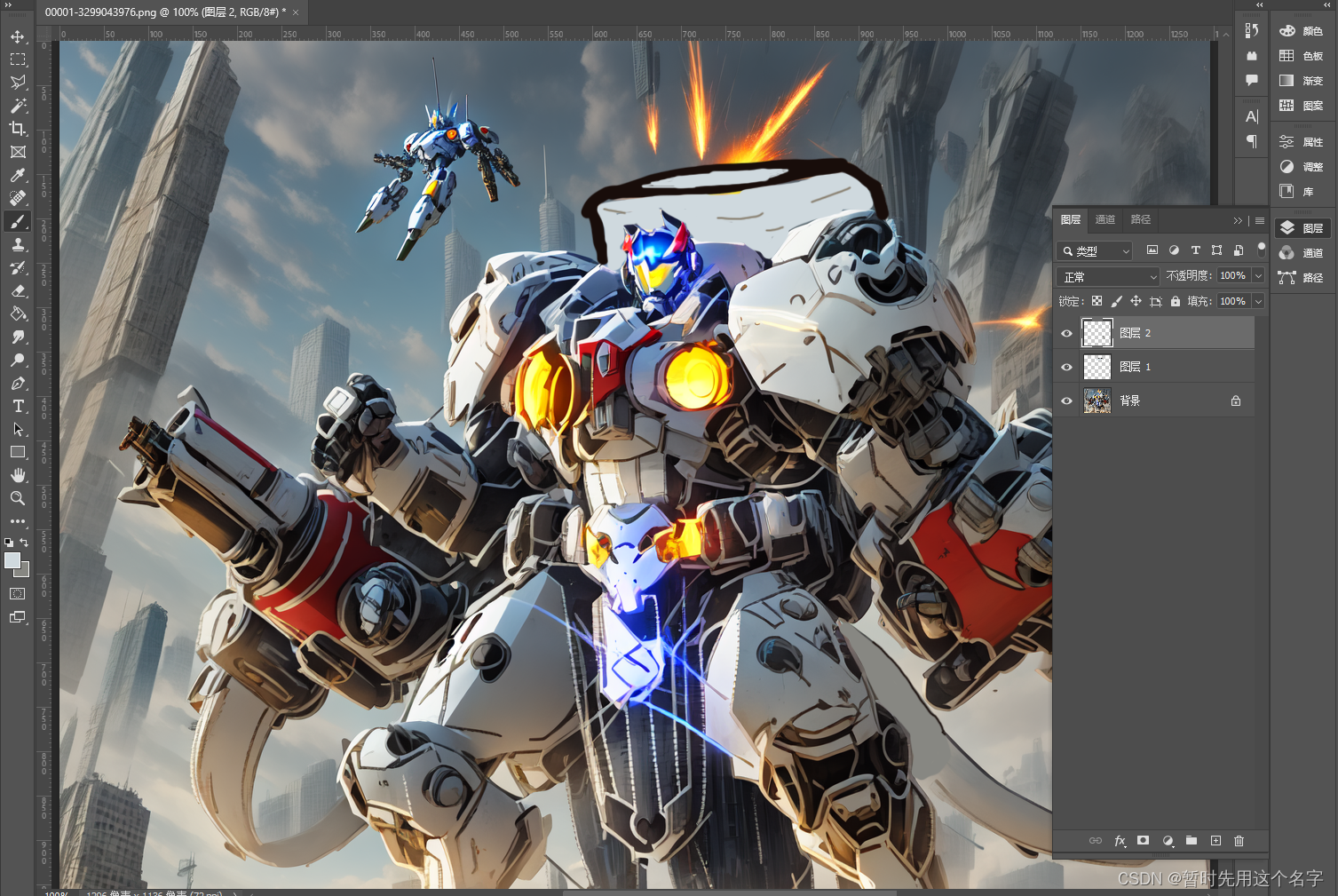
Task: Swap foreground and background colors
Action: click(x=25, y=542)
